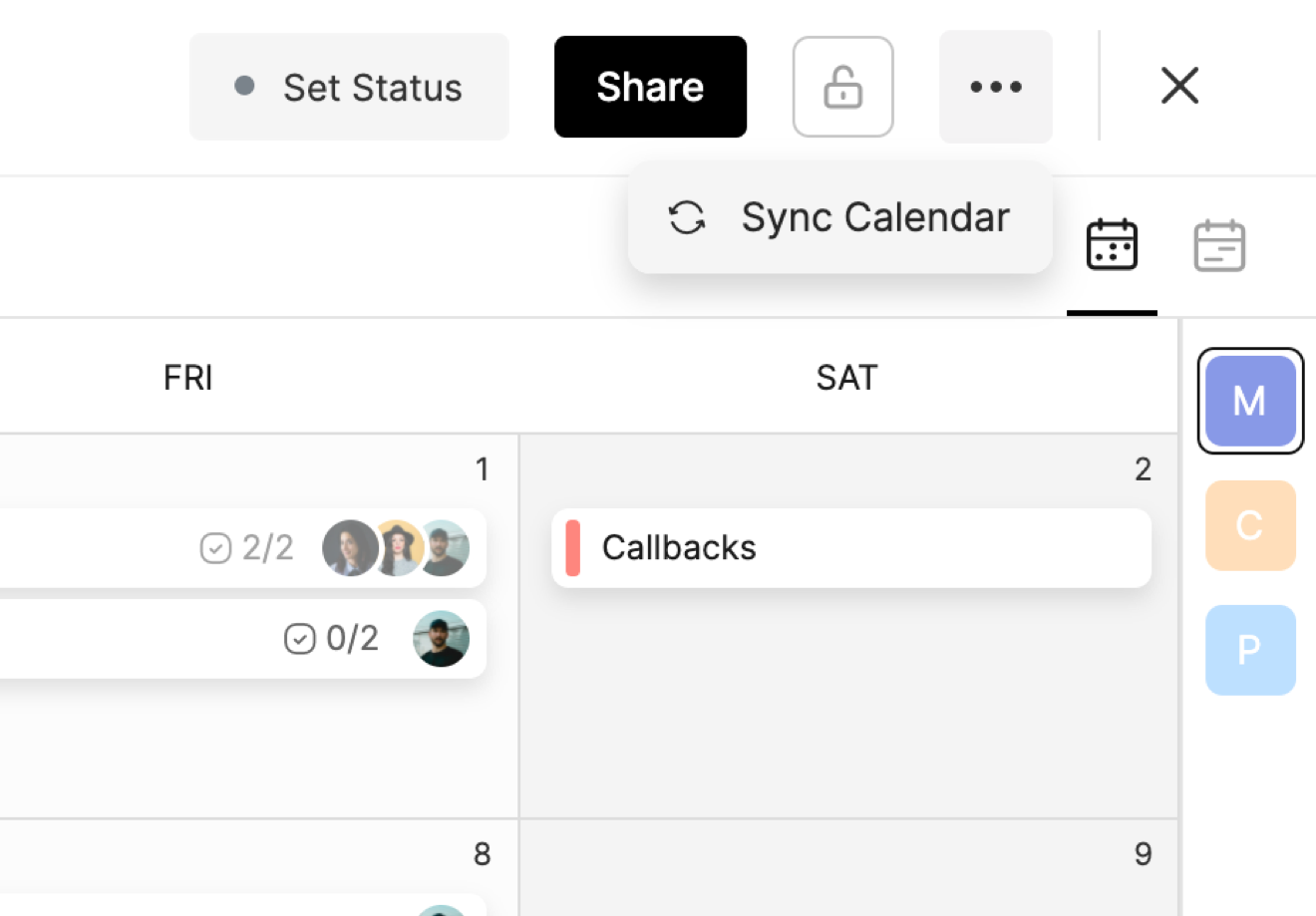Screen dimensions: 1316x916
Task: Switch to schedule list calendar view
Action: 1218,245
